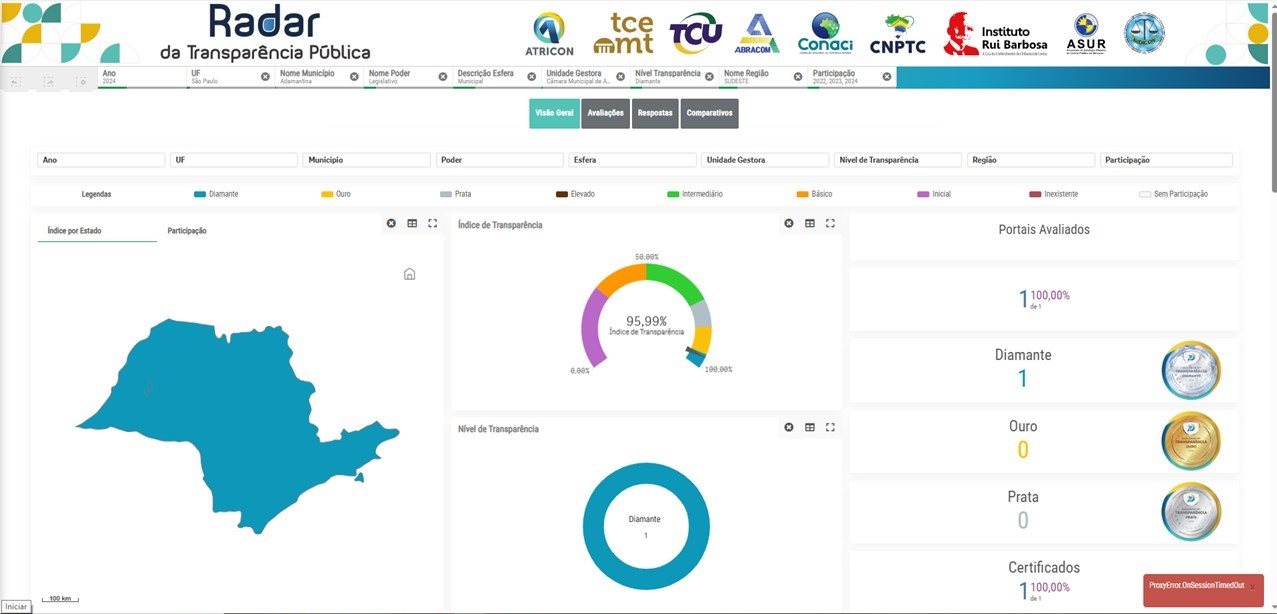Clear the Nome Município selection
Screen dimensions: 1277x614
click(x=354, y=77)
